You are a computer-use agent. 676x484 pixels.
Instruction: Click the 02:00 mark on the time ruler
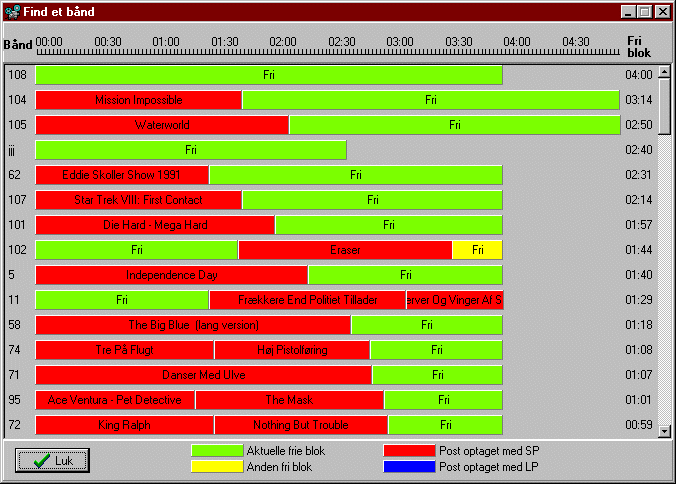(283, 42)
